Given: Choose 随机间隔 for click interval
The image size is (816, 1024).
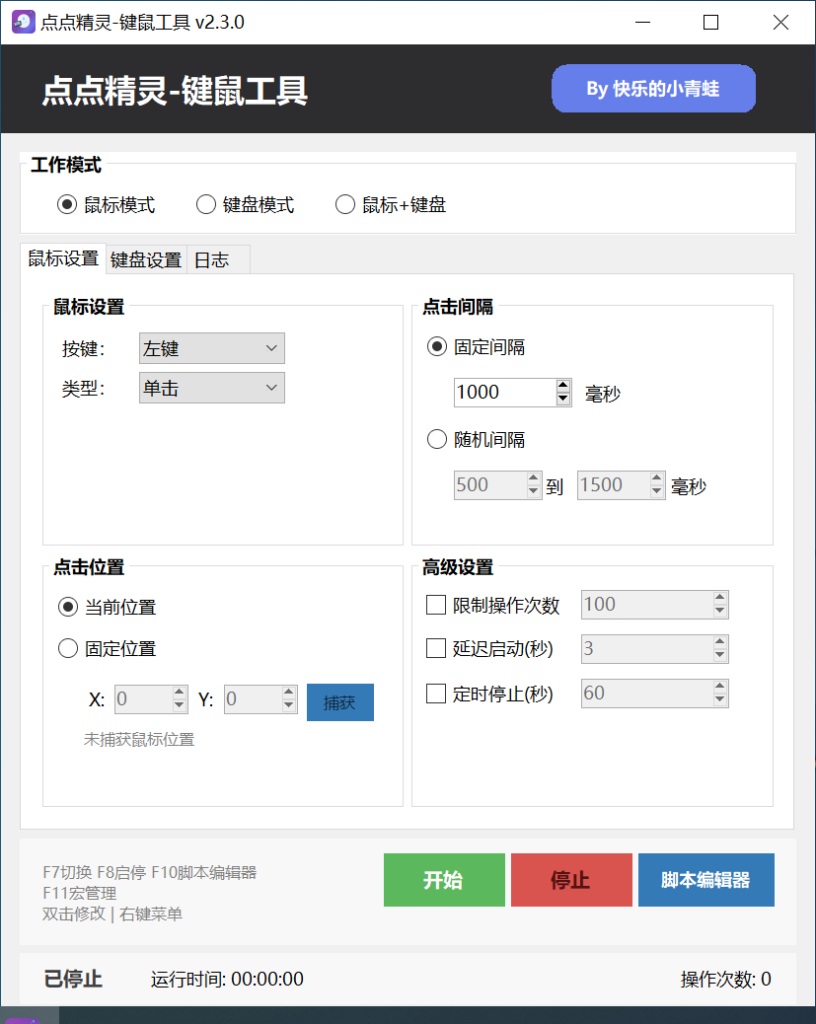Looking at the screenshot, I should coord(436,438).
